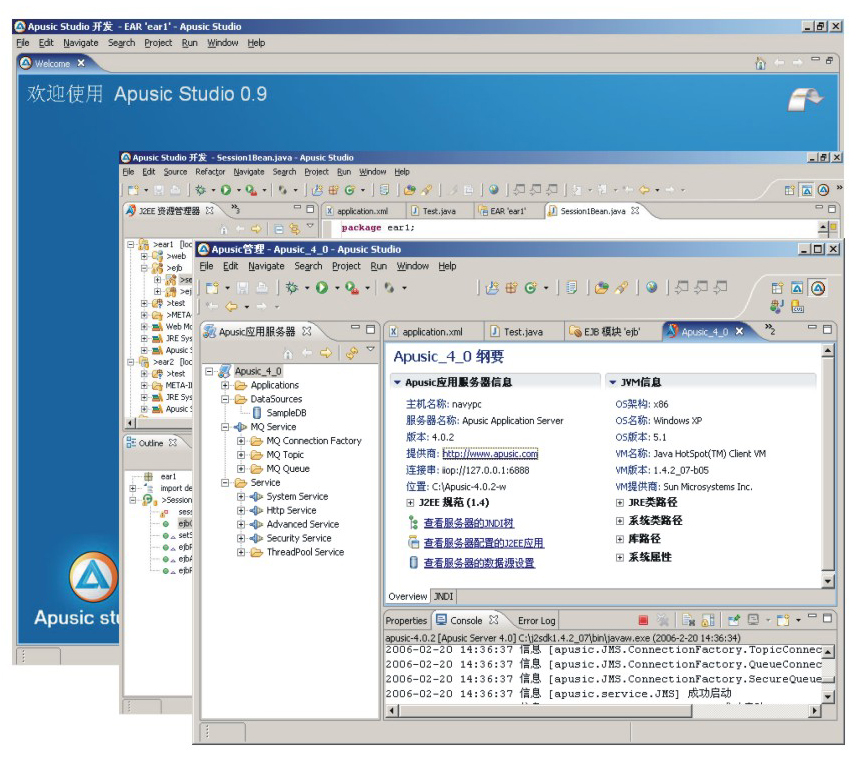
Task: Expand the 系统属性 section
Action: [x=620, y=557]
